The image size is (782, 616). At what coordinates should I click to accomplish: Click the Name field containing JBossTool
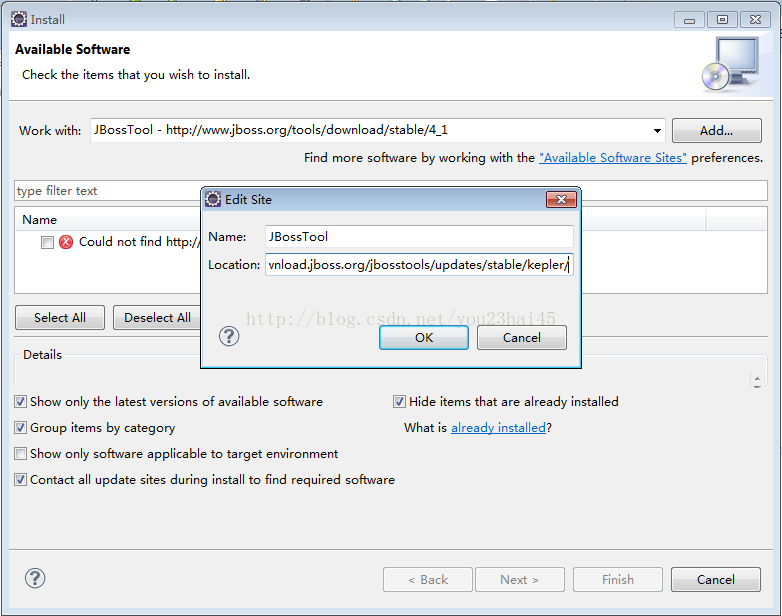coord(419,236)
